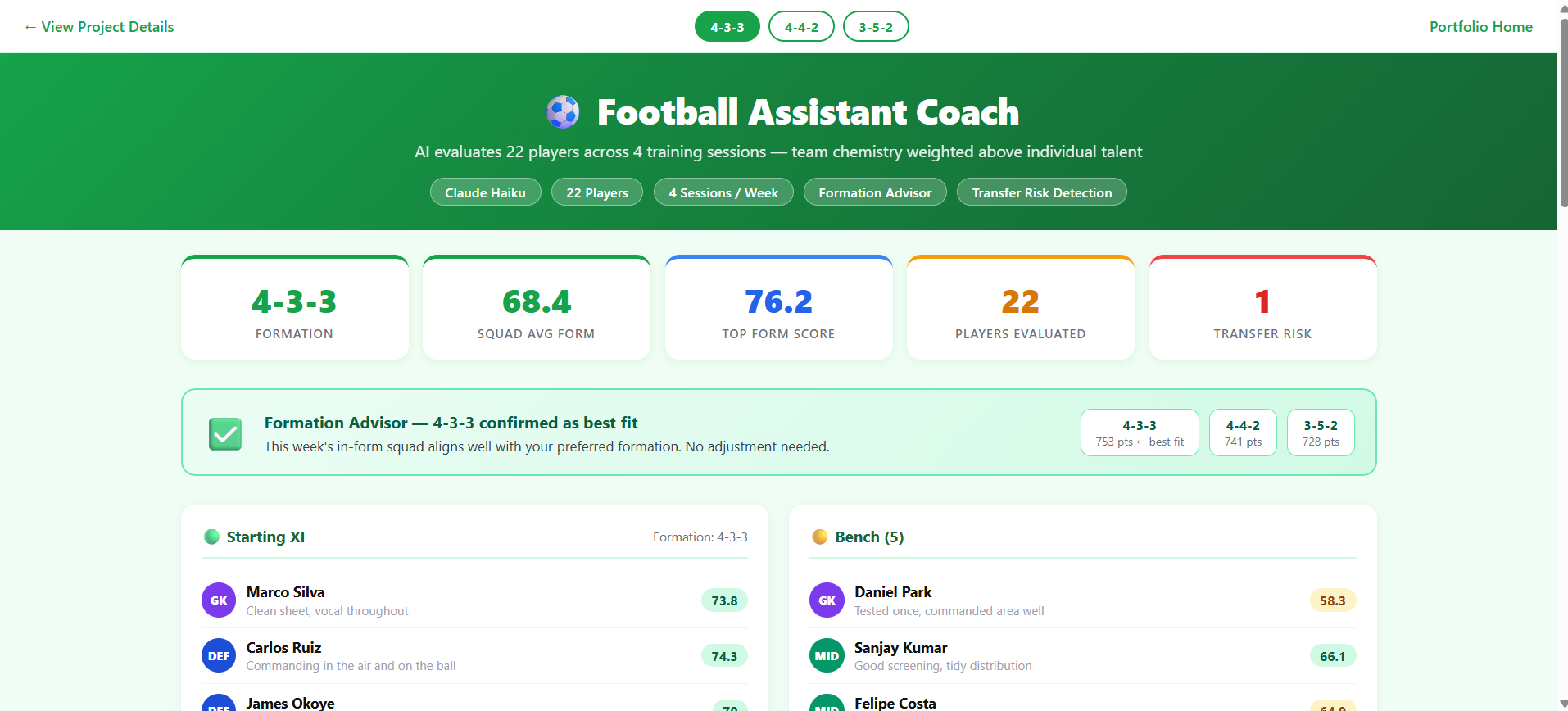The width and height of the screenshot is (1568, 711).
Task: Click Daniel Park's GK badge on the bench
Action: pyautogui.click(x=827, y=600)
